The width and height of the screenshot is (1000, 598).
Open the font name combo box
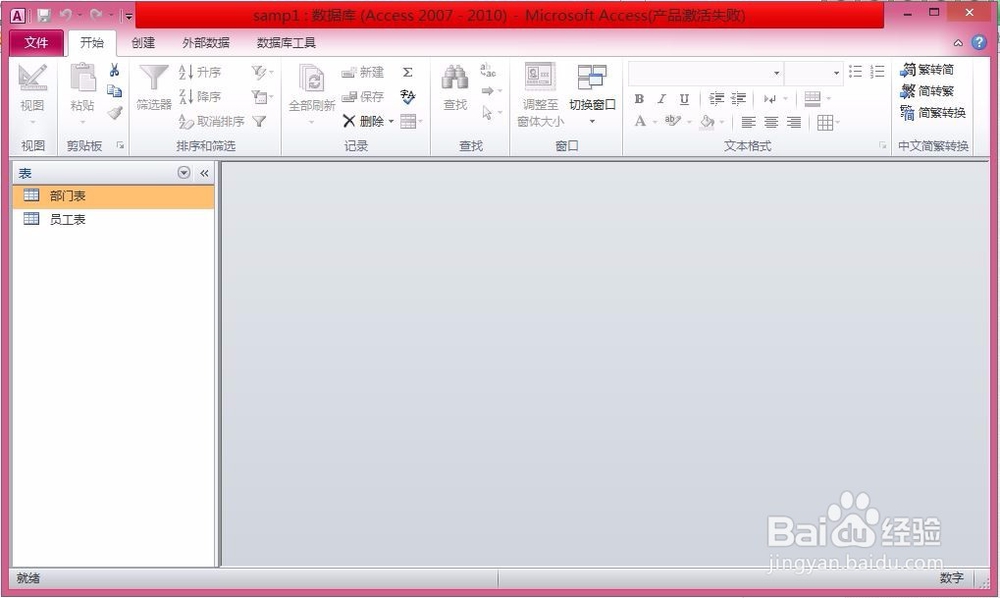click(705, 73)
